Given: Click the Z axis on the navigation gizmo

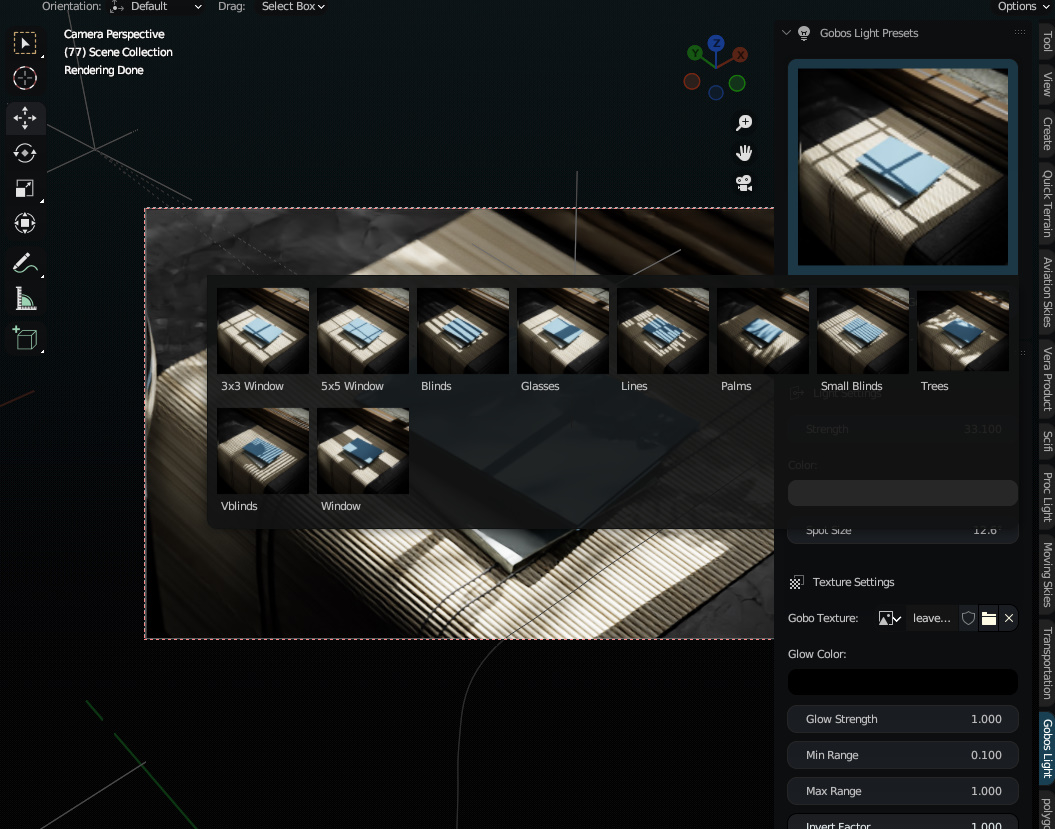Looking at the screenshot, I should [x=715, y=44].
